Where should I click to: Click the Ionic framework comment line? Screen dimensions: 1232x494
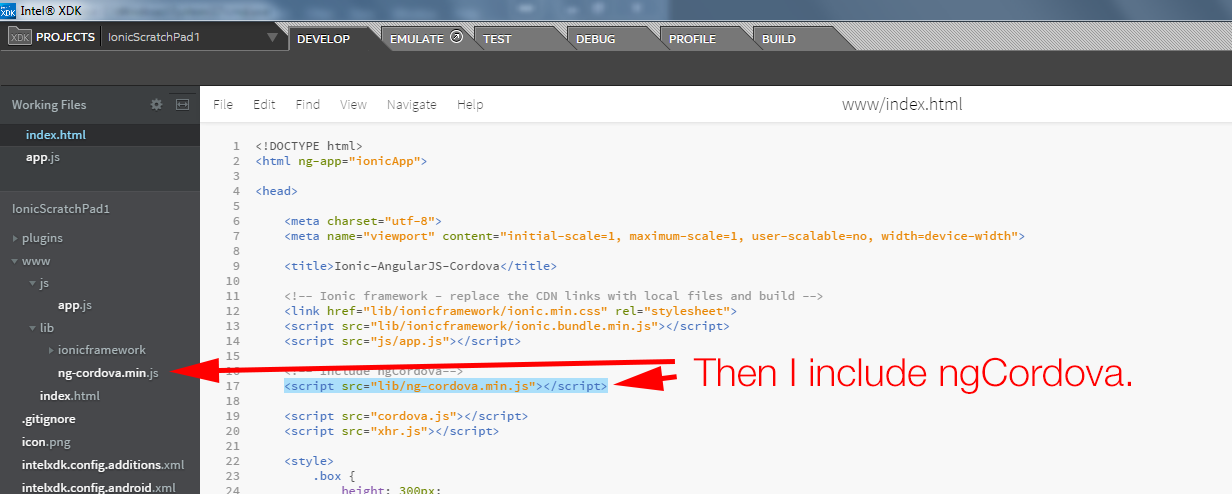553,296
